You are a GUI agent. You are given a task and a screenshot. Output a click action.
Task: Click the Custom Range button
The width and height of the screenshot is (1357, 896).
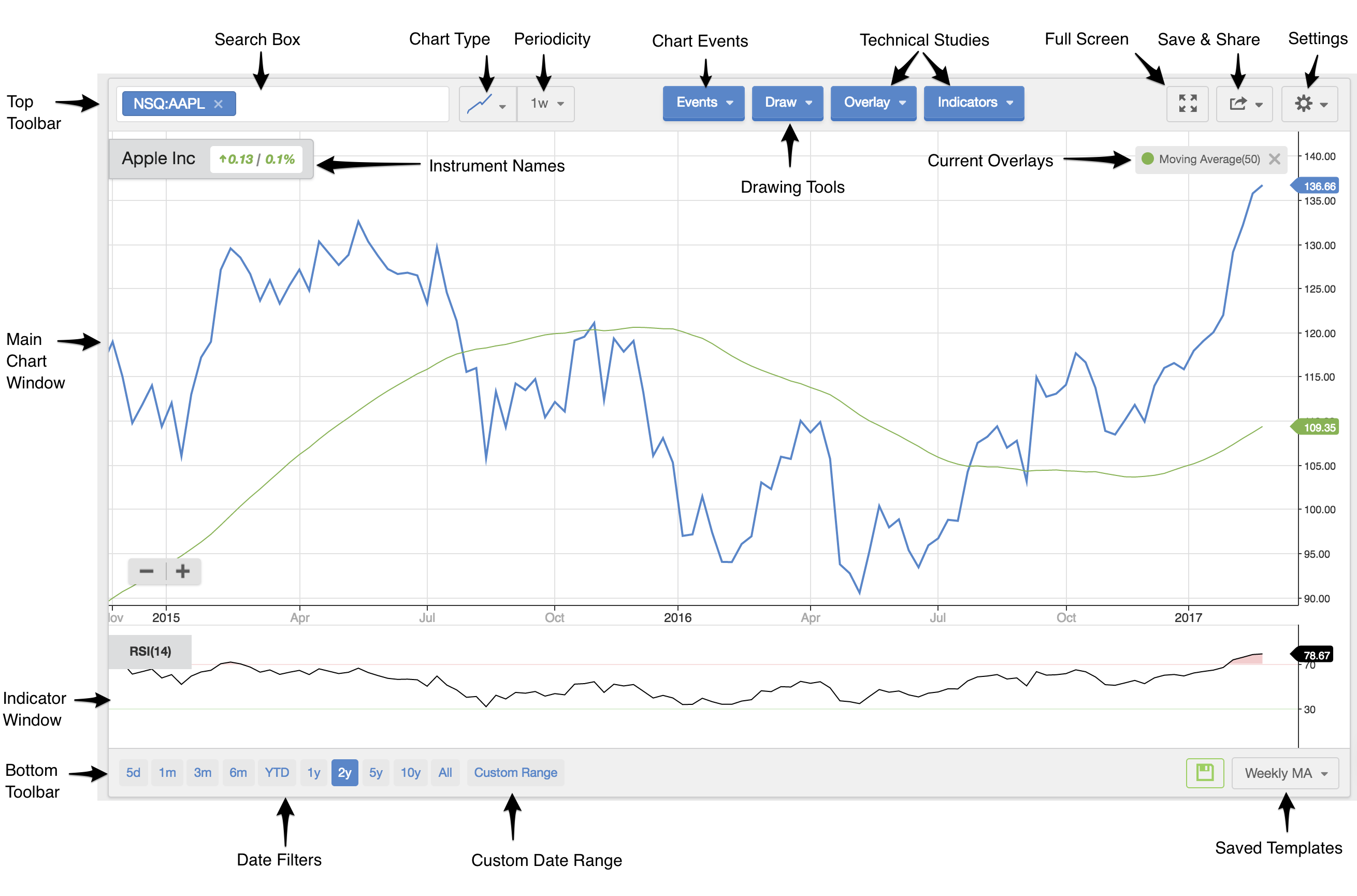[x=514, y=772]
